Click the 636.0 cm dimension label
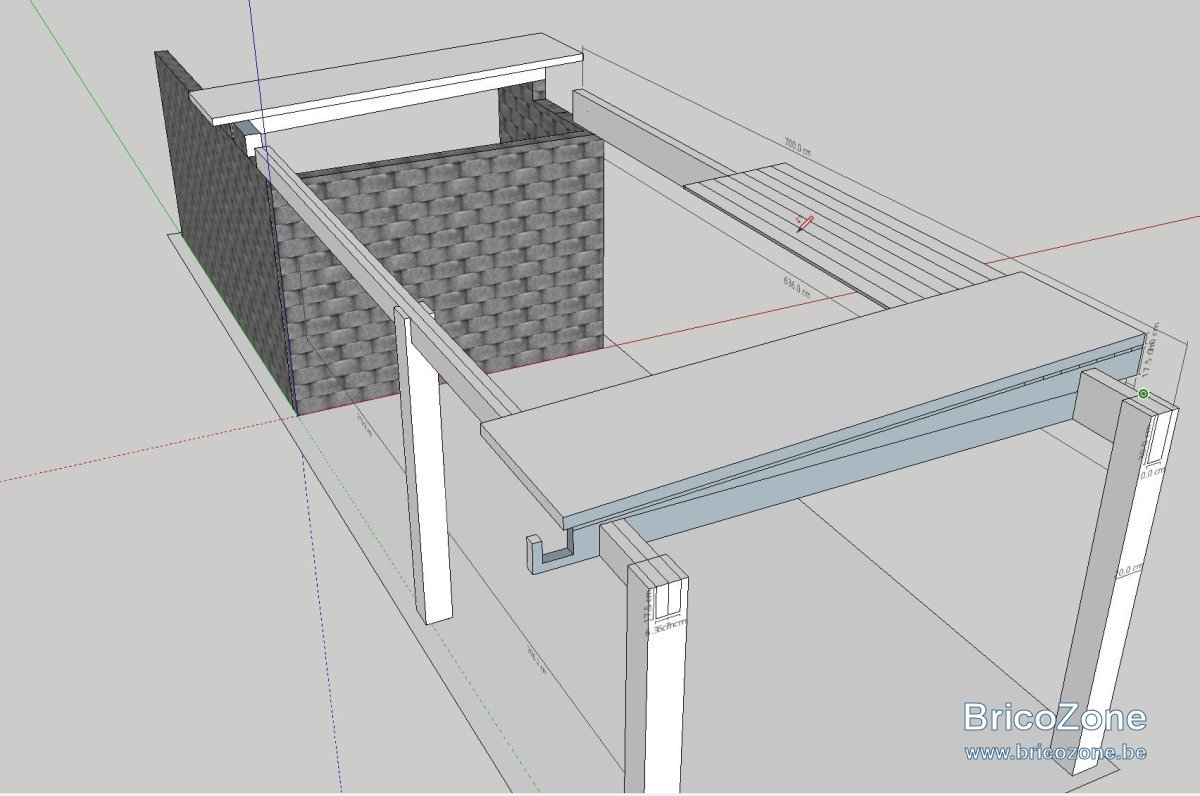 point(798,287)
